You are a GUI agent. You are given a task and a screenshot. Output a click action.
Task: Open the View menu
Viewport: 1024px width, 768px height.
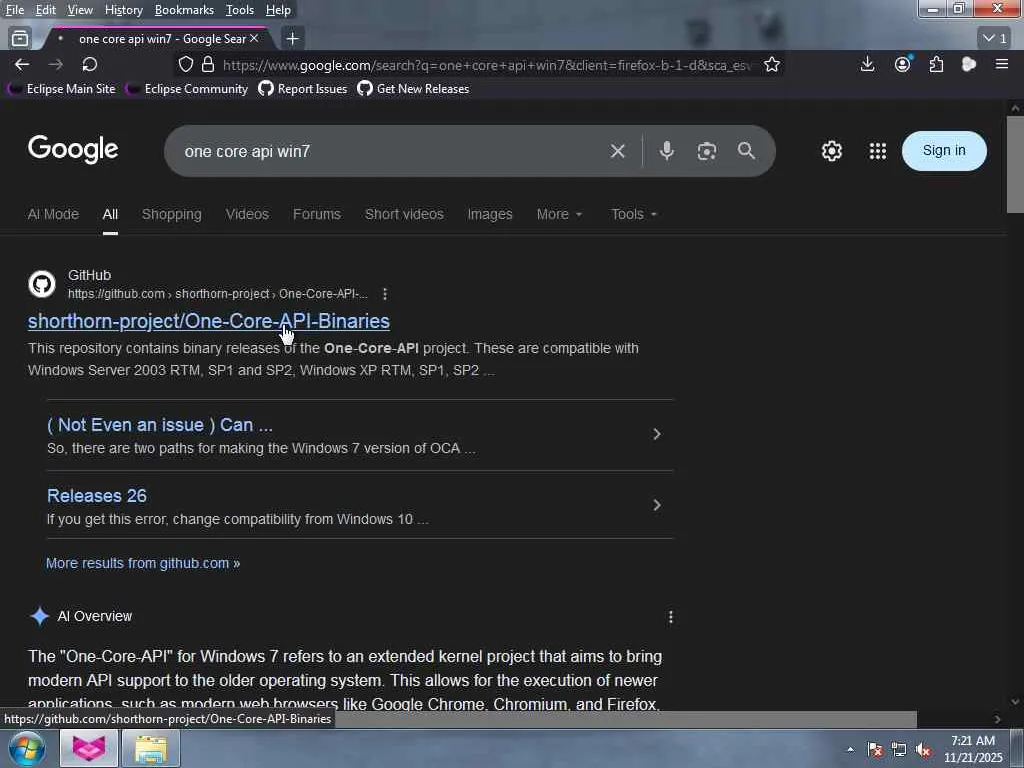(x=80, y=10)
